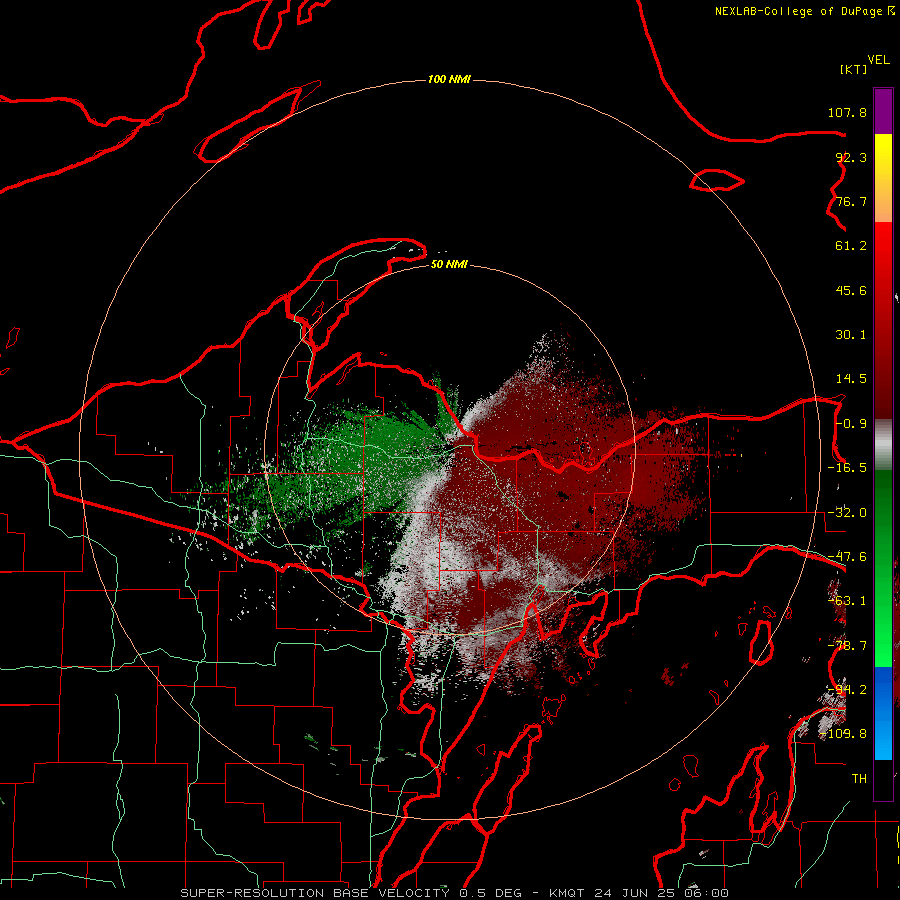Image resolution: width=900 pixels, height=900 pixels.
Task: Click the 76.7 velocity scale label
Action: (851, 201)
